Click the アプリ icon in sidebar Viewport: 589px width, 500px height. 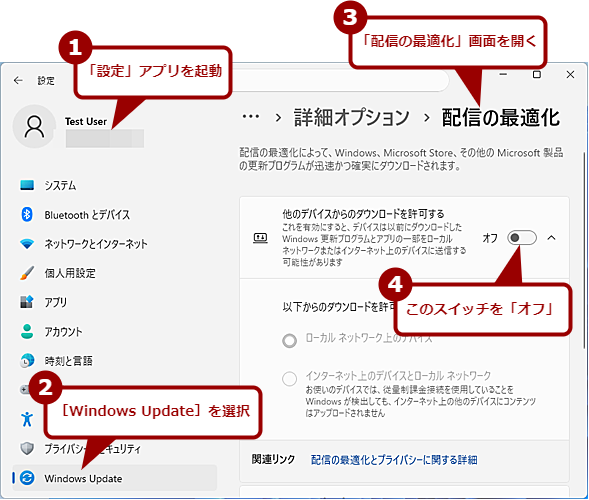tap(27, 302)
